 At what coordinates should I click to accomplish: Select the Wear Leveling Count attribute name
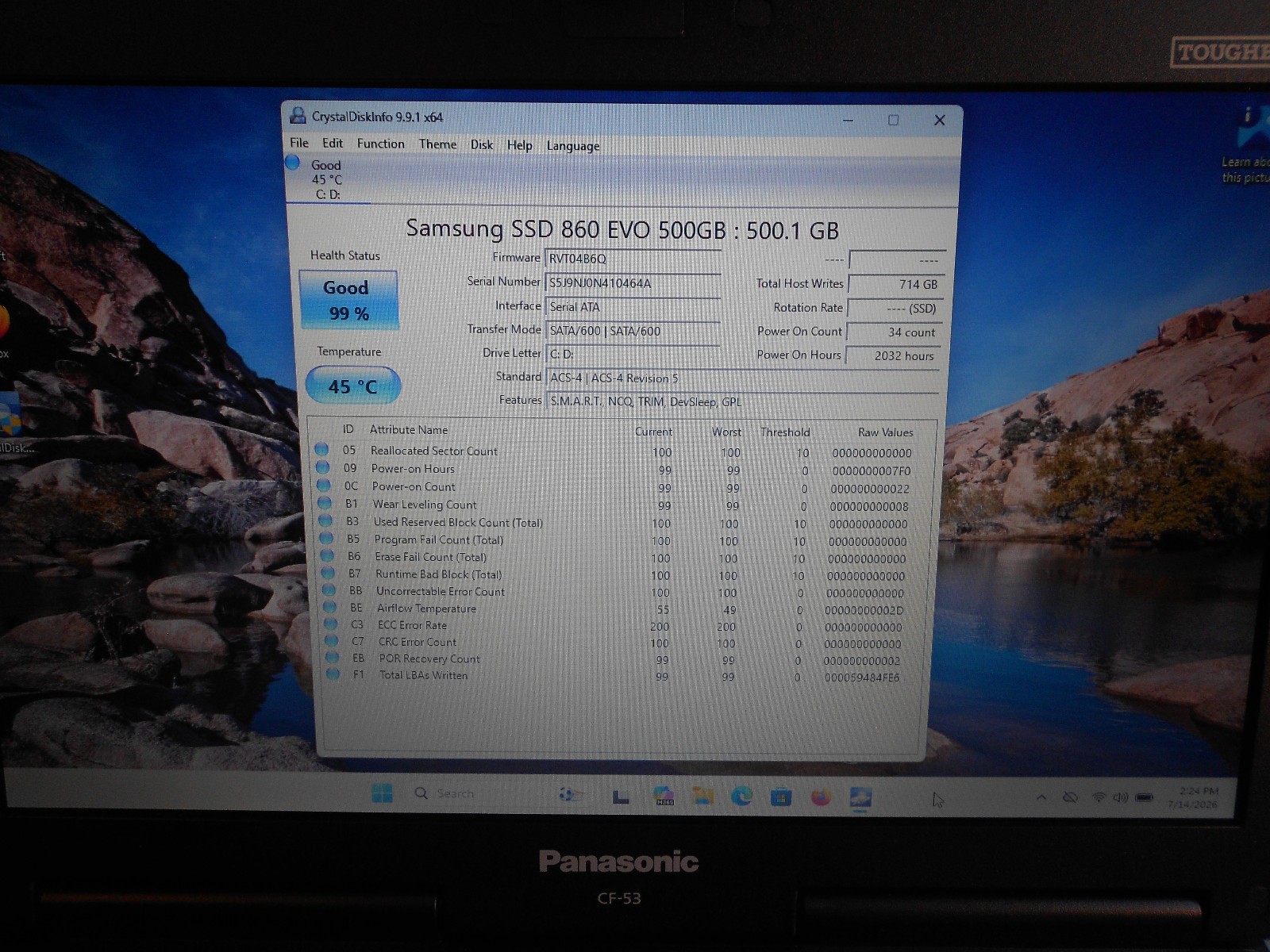coord(425,505)
